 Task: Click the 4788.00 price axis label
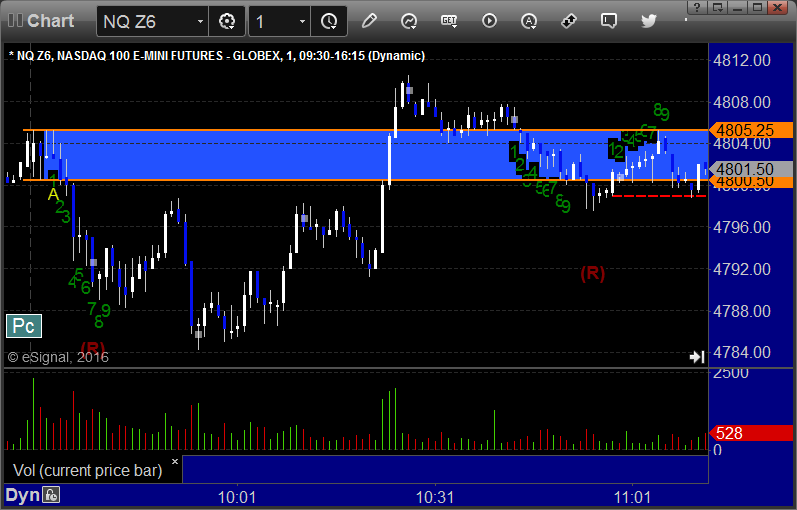(742, 310)
